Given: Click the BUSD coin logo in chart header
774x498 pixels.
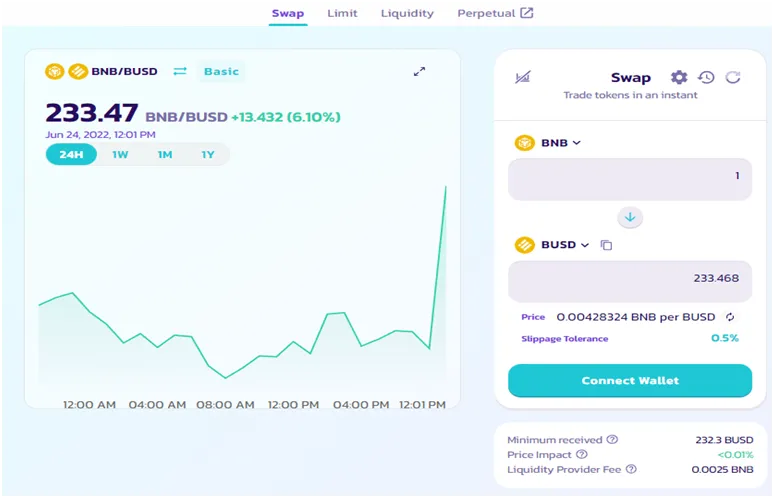Looking at the screenshot, I should click(x=77, y=72).
